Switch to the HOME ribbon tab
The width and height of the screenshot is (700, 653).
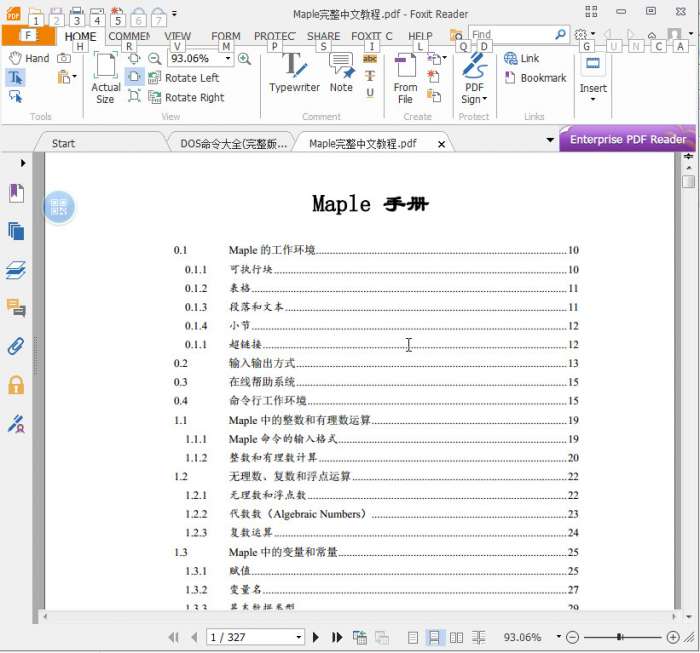[80, 36]
